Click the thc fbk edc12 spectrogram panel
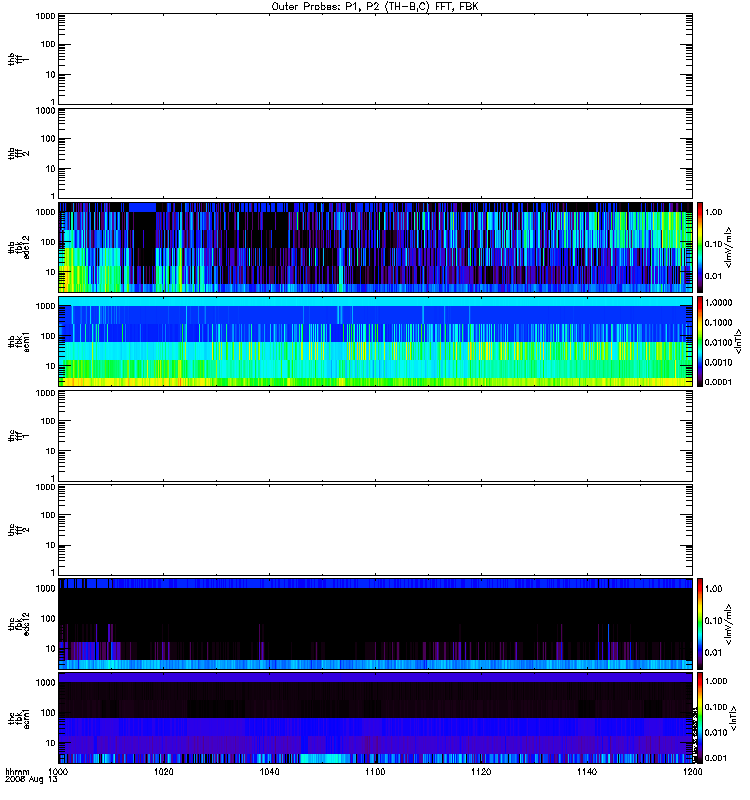The image size is (750, 800). coord(376,624)
